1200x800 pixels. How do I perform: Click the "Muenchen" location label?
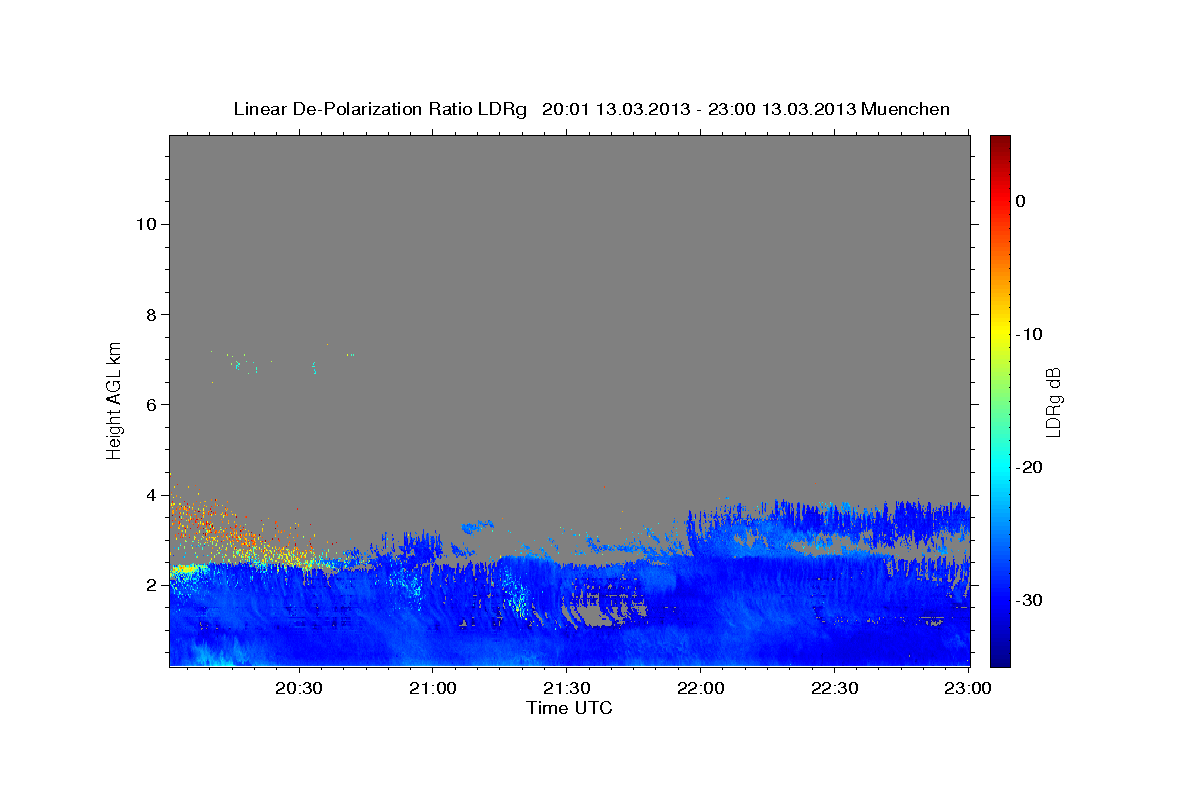tap(905, 109)
